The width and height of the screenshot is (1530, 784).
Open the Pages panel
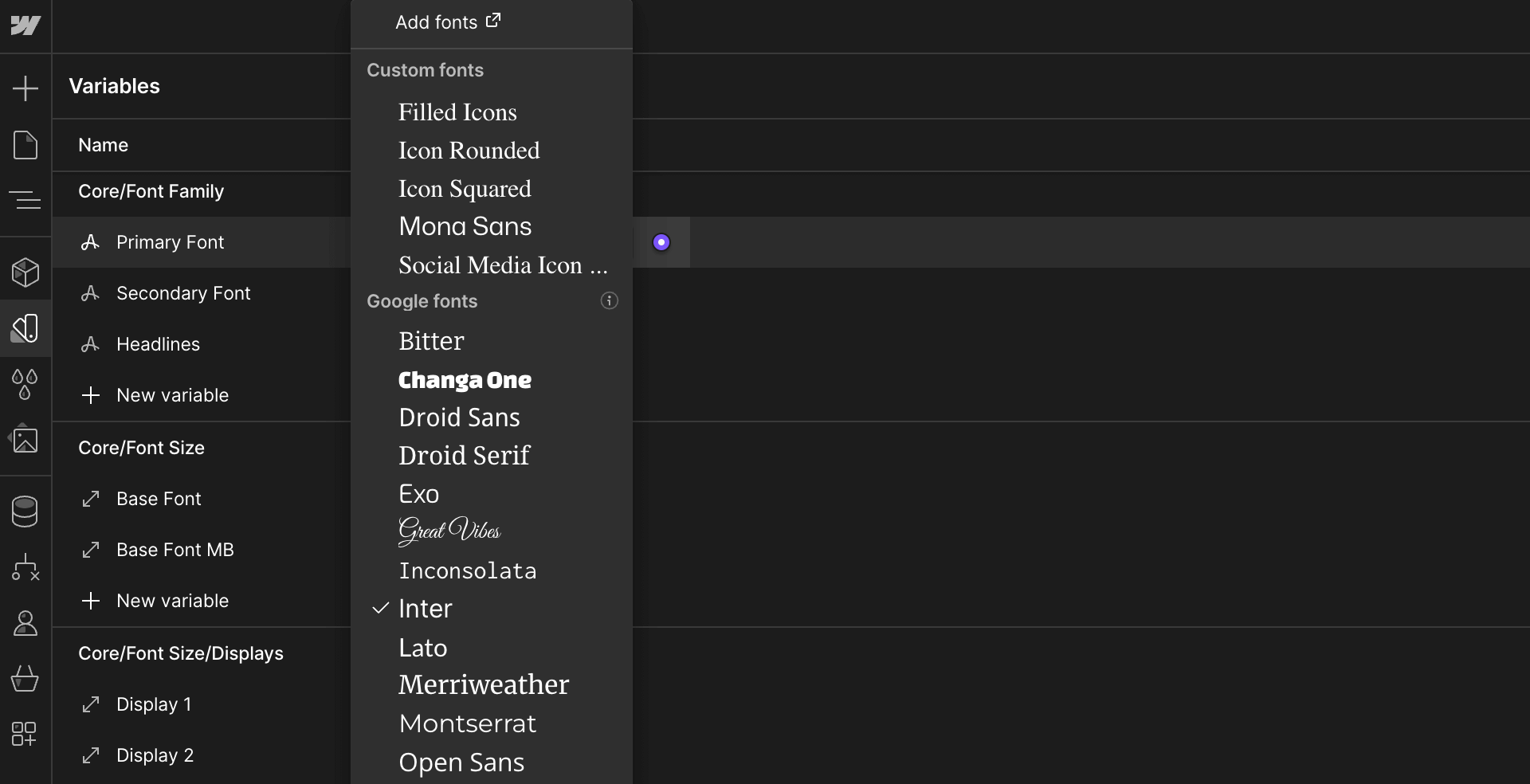coord(25,145)
